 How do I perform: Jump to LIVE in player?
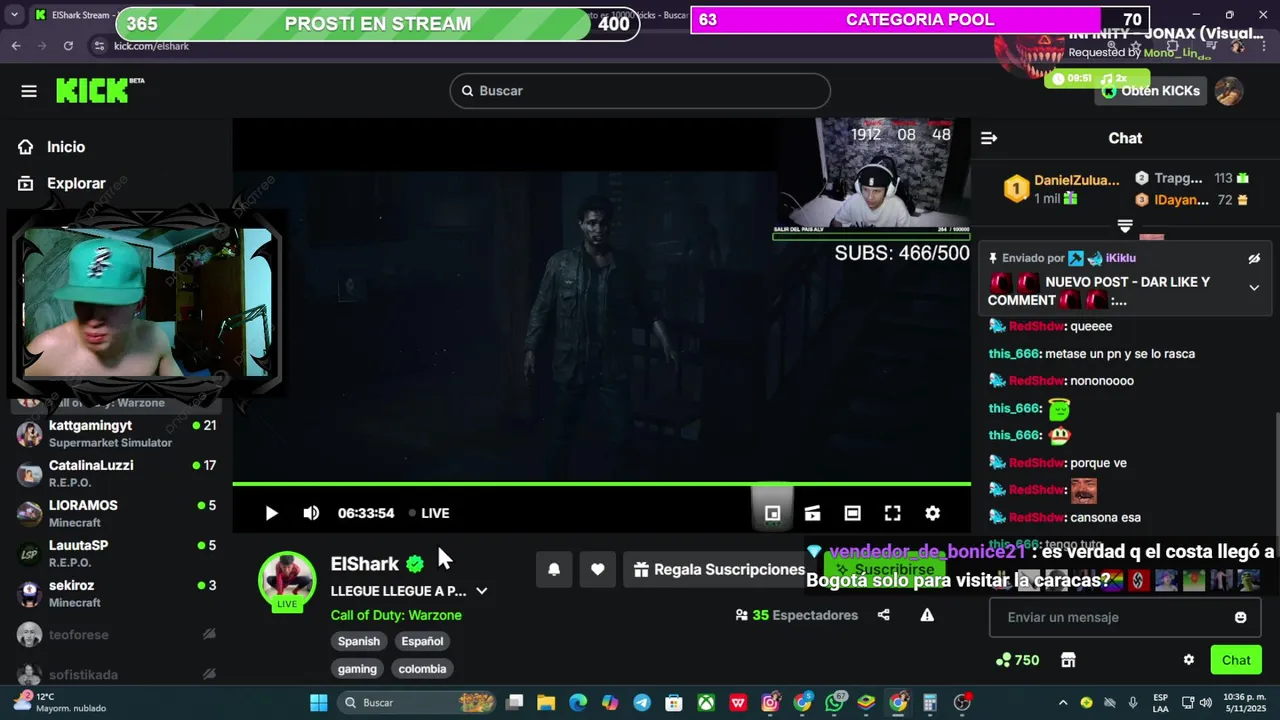coord(429,513)
